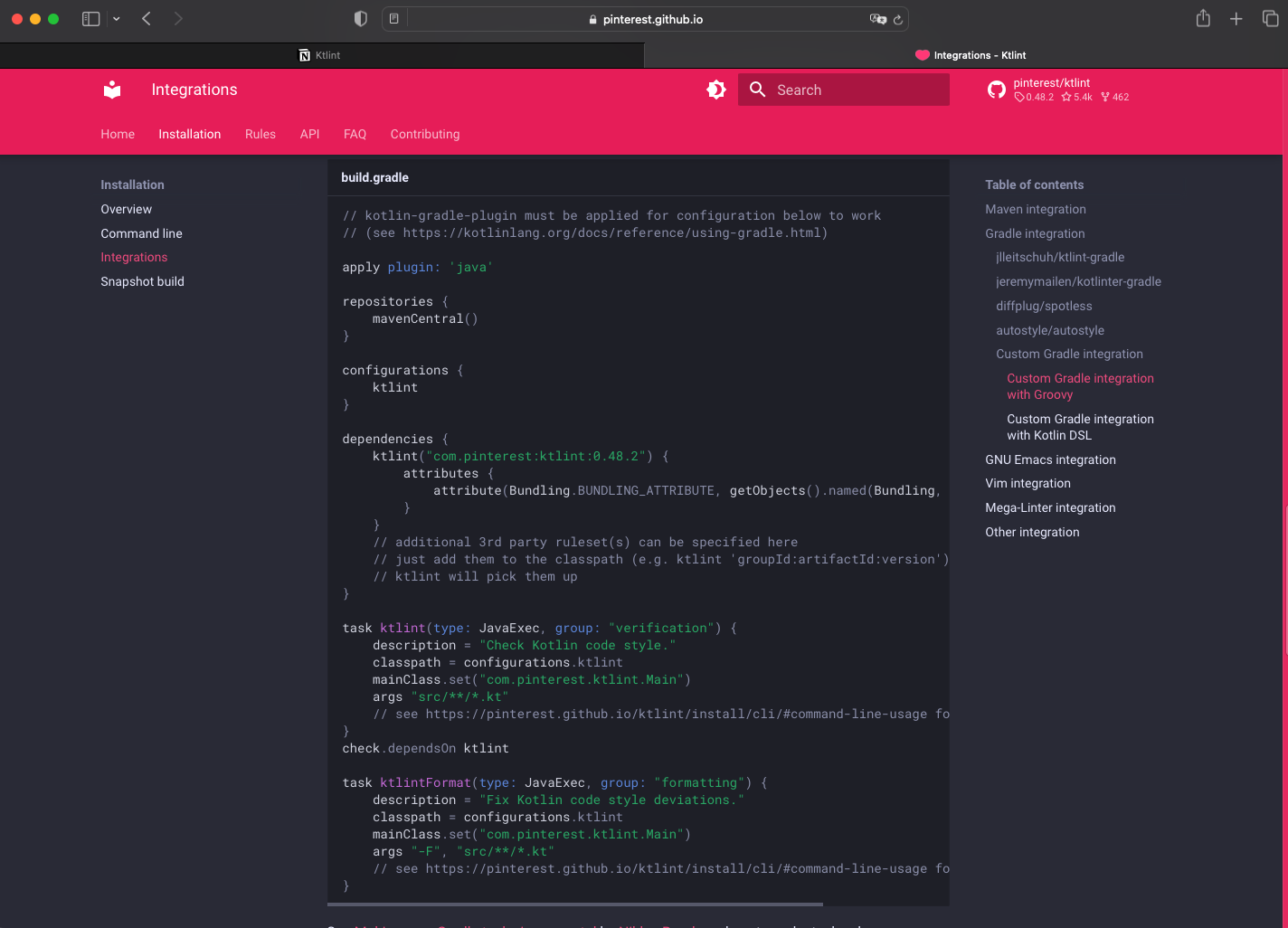Click the Integrations page title in header
Image resolution: width=1288 pixels, height=928 pixels.
coord(194,90)
